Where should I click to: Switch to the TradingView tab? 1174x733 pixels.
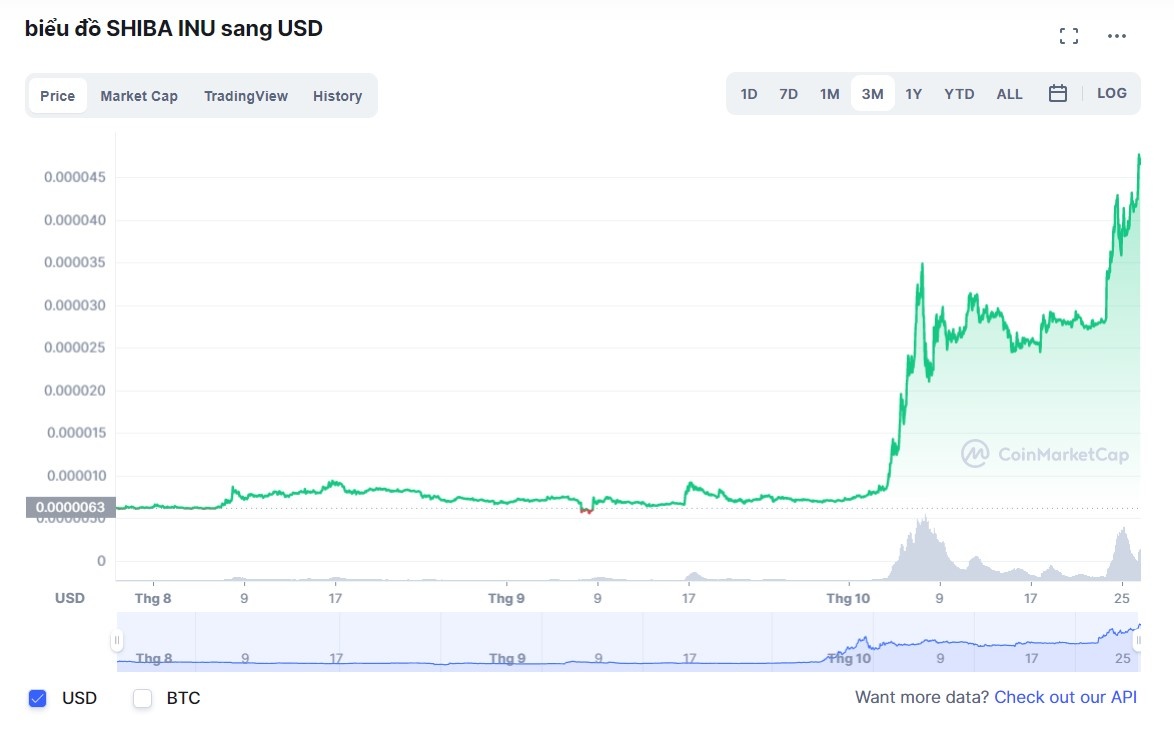(246, 96)
